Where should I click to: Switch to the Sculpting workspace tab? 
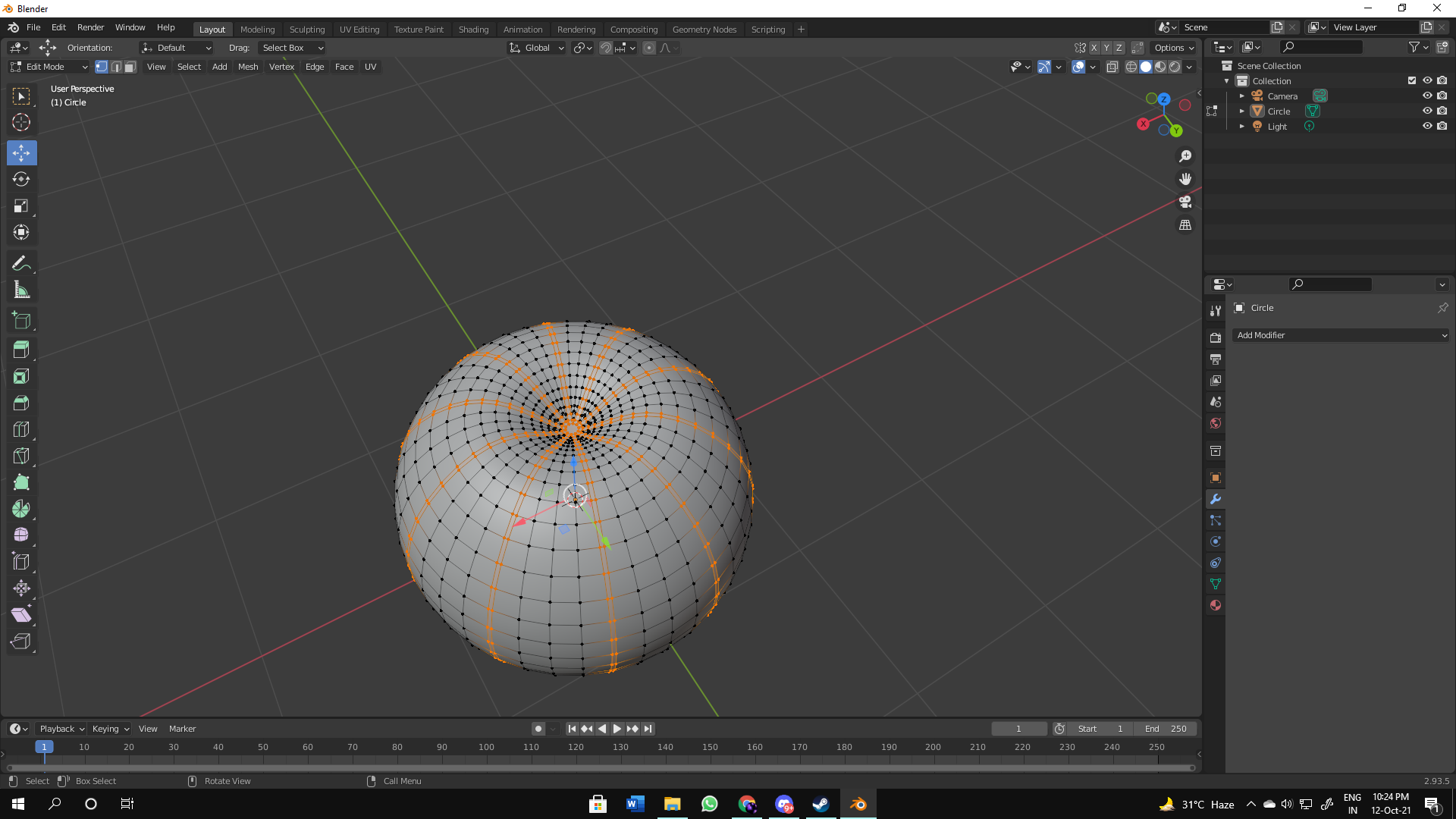pyautogui.click(x=307, y=30)
